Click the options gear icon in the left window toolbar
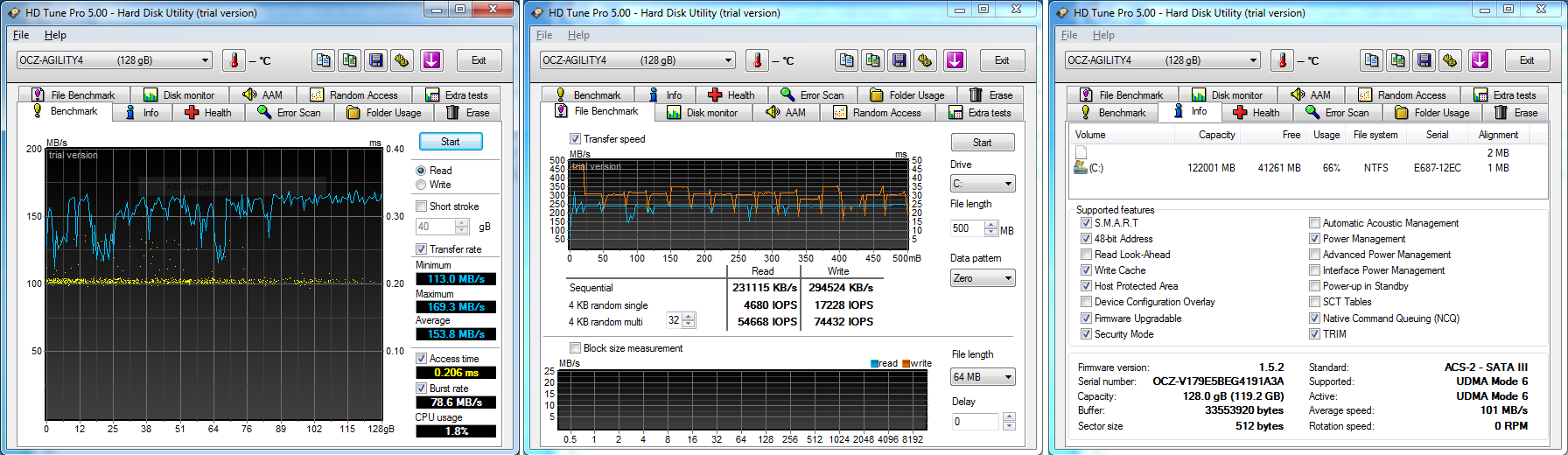 [402, 60]
